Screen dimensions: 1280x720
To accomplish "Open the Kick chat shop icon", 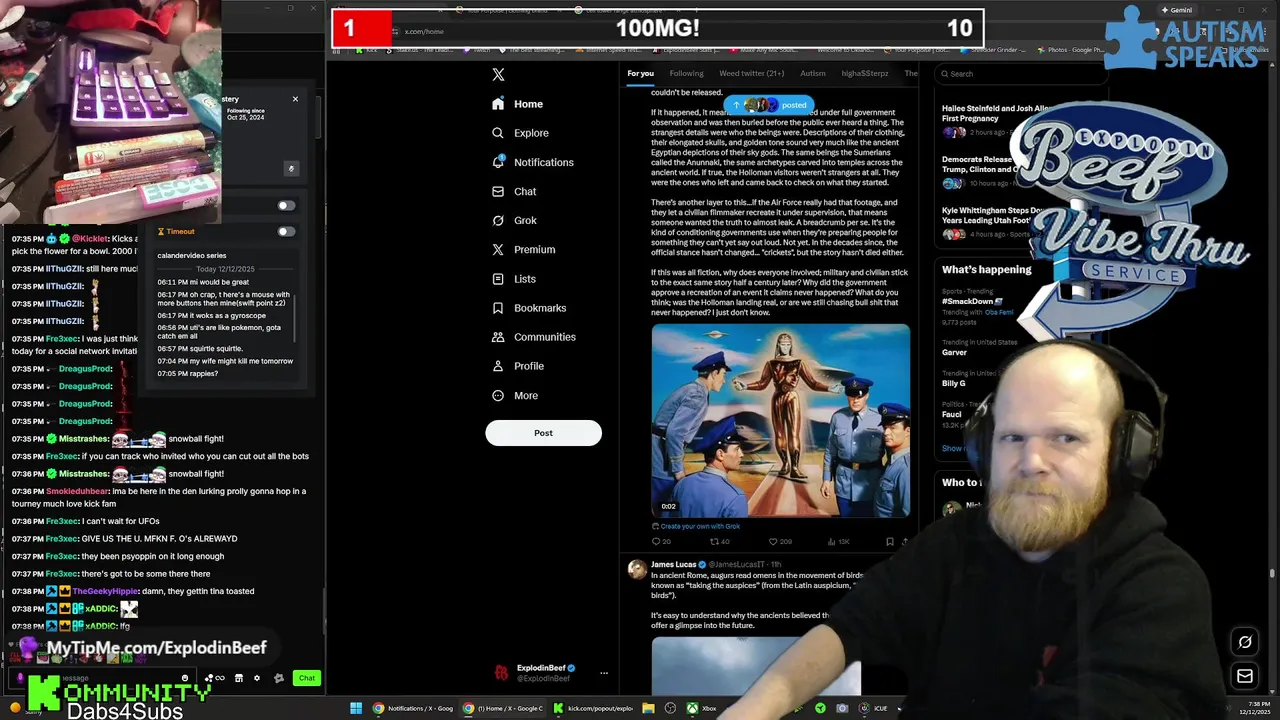I will pyautogui.click(x=238, y=678).
